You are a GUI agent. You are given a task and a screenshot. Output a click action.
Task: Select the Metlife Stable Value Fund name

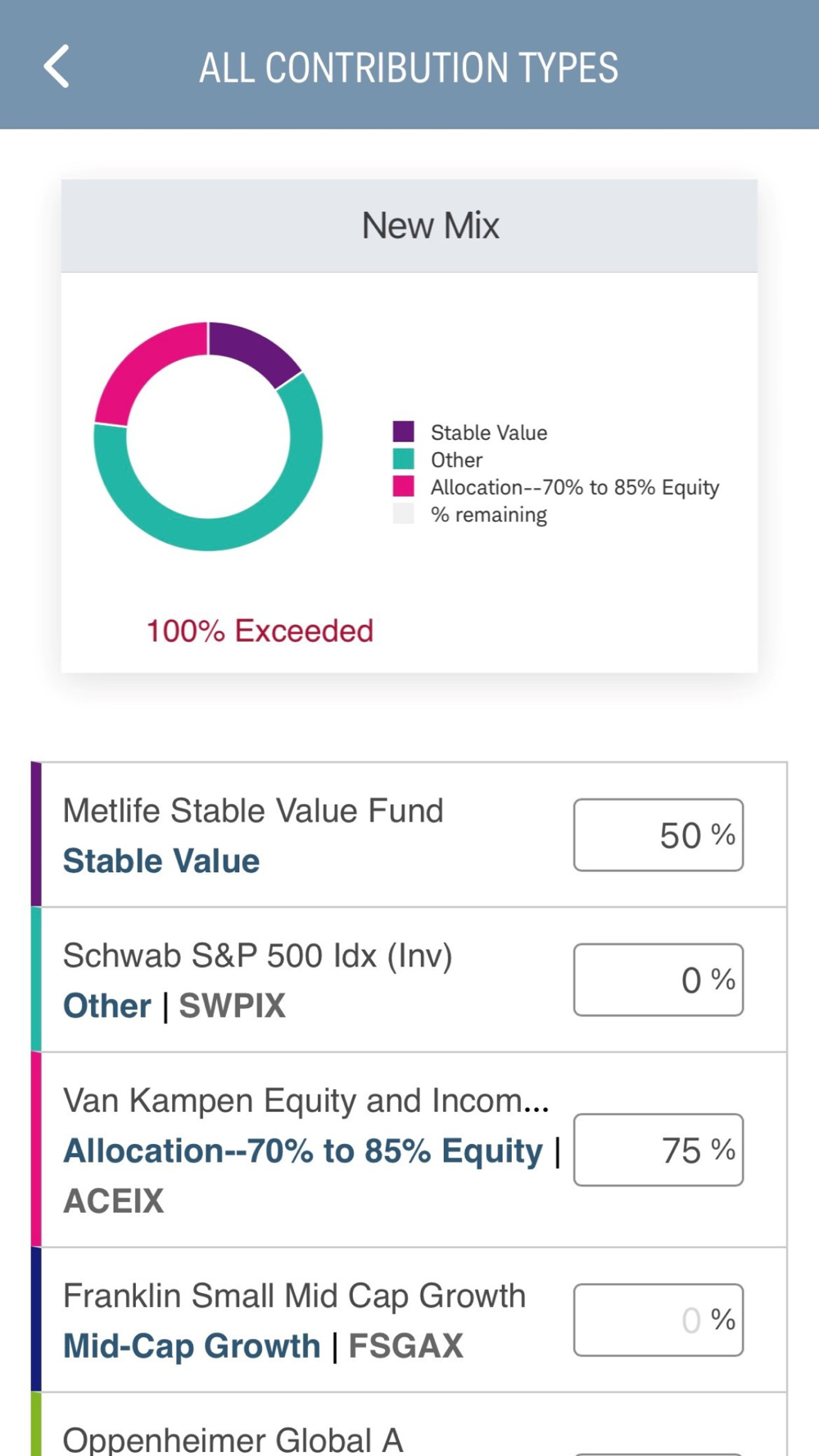253,811
